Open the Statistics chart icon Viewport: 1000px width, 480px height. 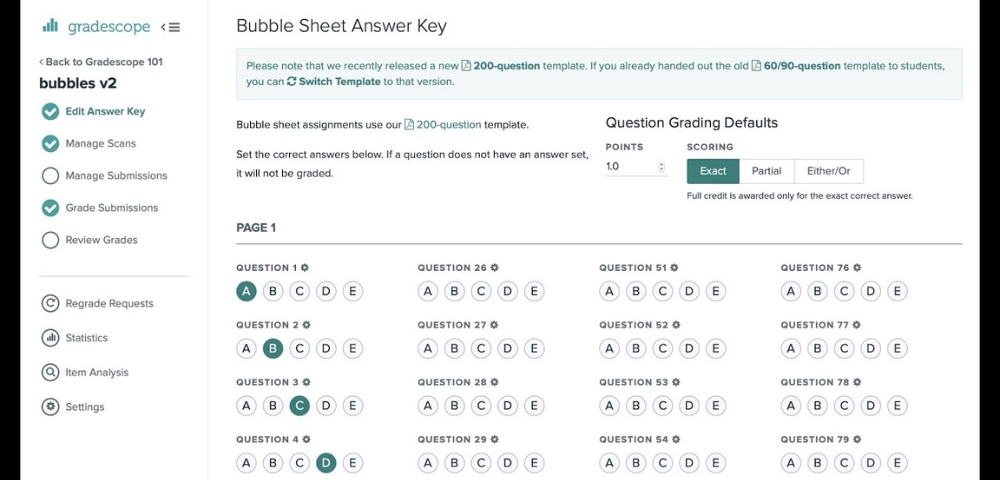coord(50,338)
